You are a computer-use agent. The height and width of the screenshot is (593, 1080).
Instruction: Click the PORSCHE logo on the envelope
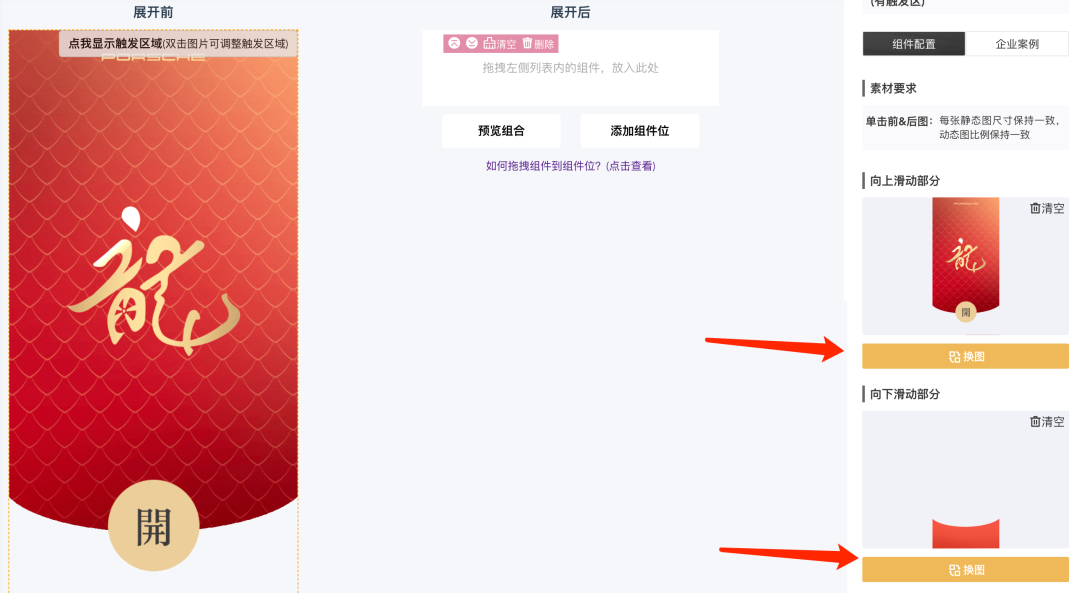click(153, 58)
